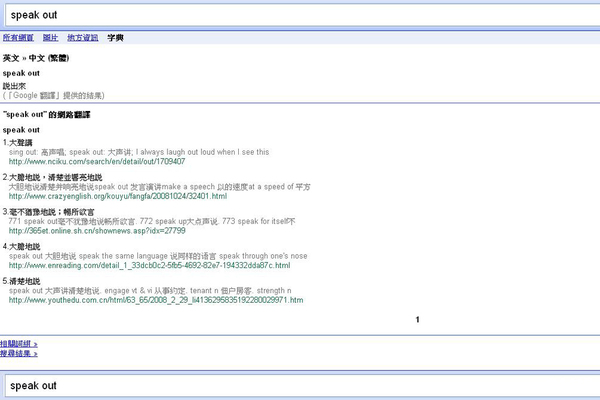This screenshot has height=400, width=600.
Task: Open the youthedu.com.cn html link
Action: pos(156,300)
